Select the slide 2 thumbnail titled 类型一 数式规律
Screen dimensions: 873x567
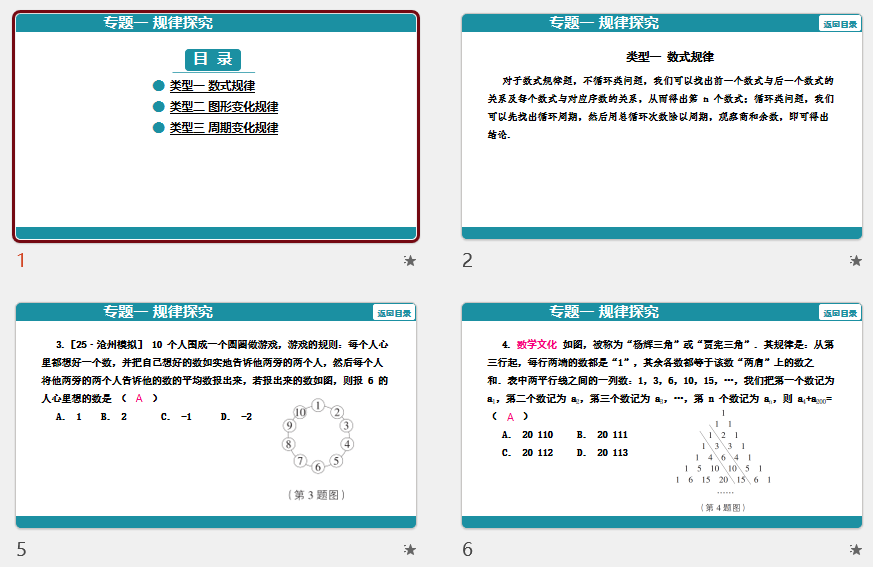pos(661,126)
